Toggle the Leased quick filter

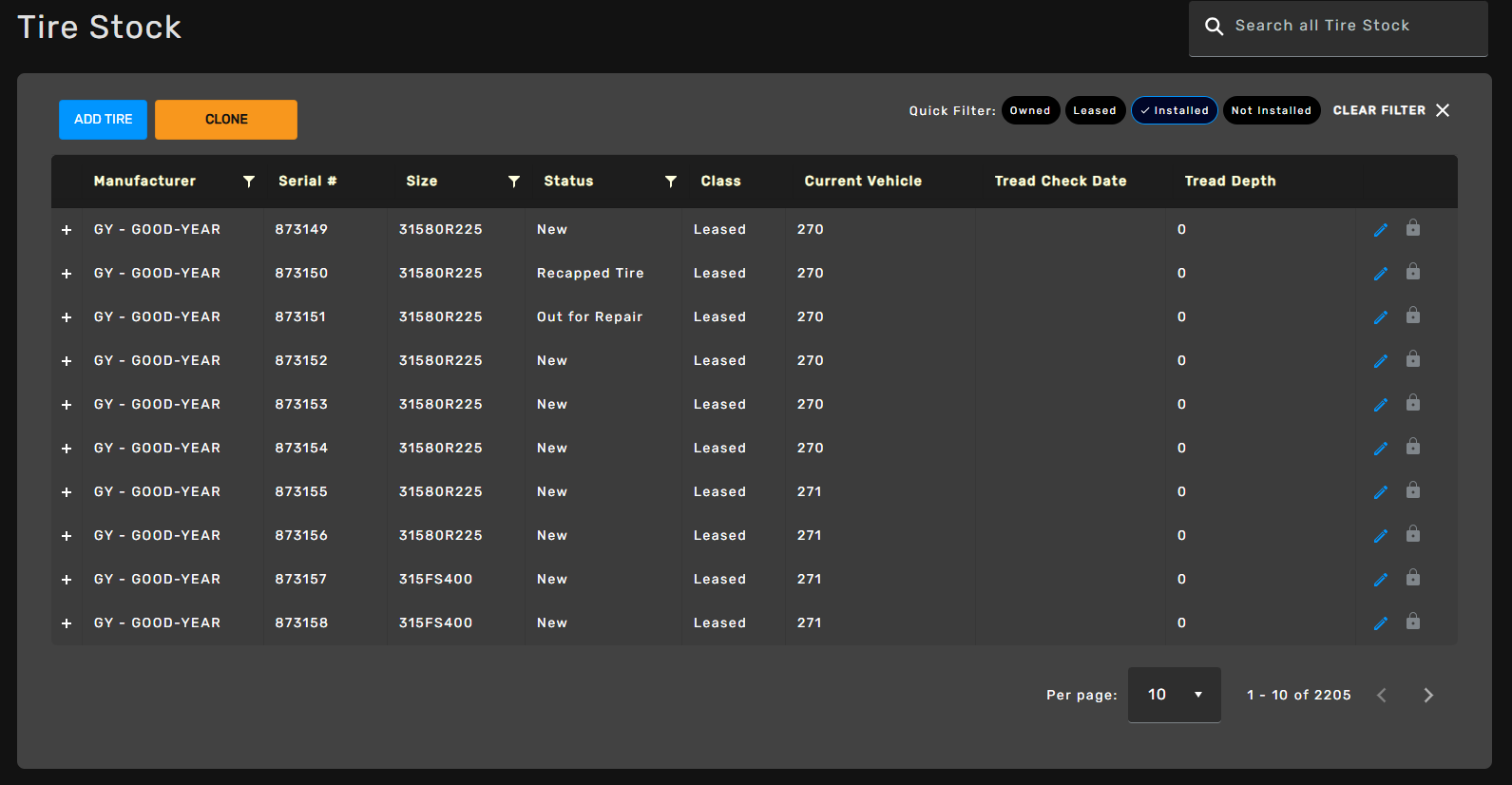click(1095, 111)
